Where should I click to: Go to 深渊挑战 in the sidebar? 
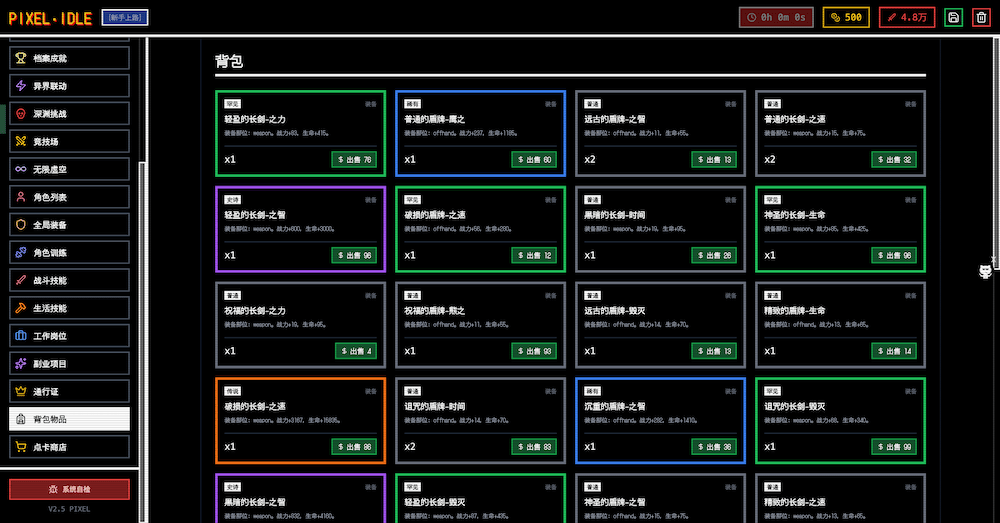coord(69,114)
